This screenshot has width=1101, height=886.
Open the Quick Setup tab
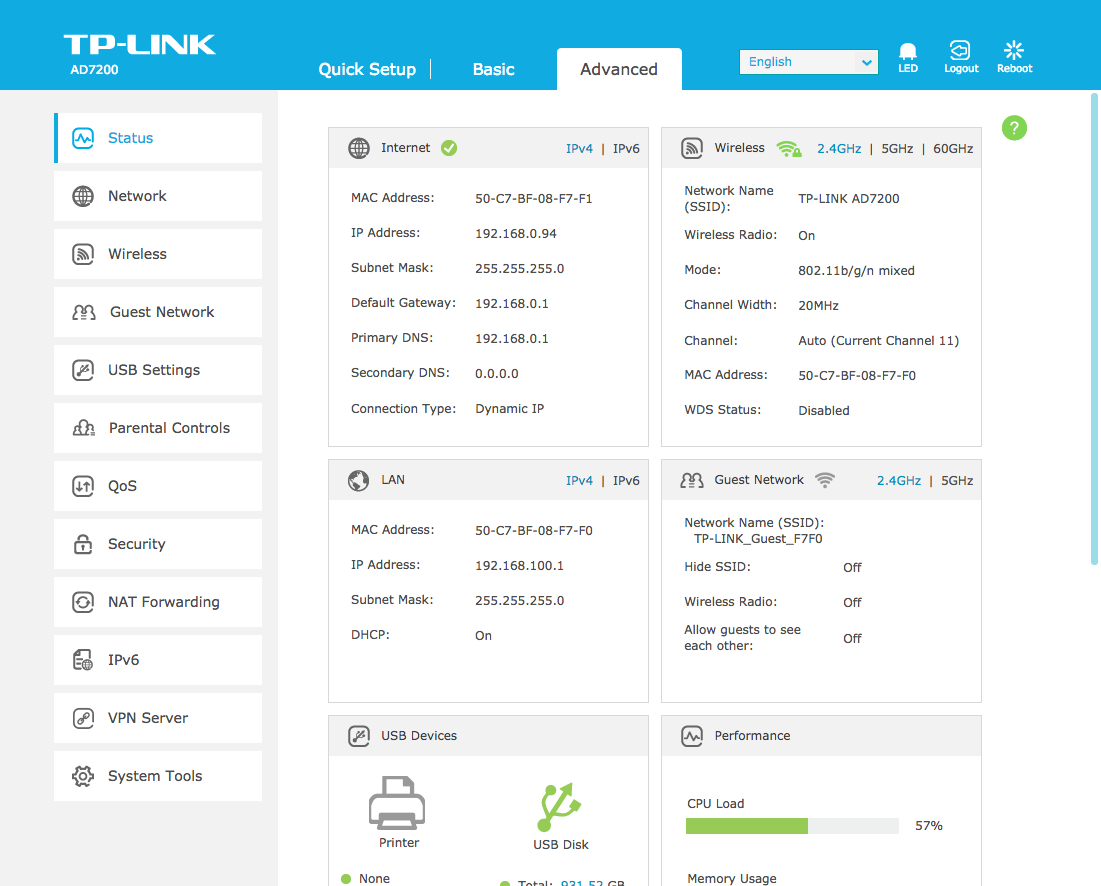click(367, 69)
